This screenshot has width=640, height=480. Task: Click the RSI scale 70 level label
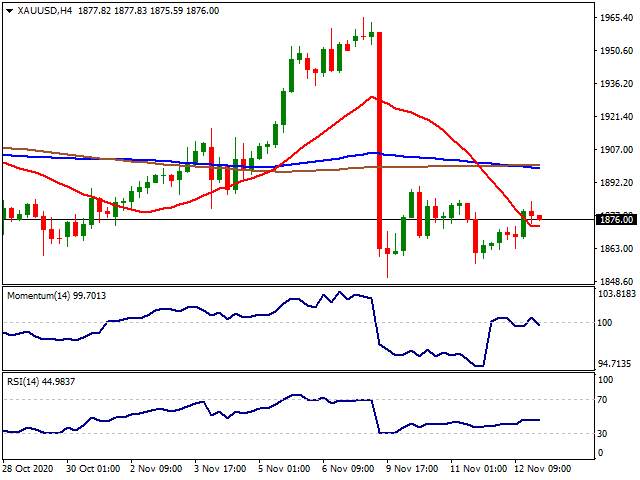(x=602, y=400)
